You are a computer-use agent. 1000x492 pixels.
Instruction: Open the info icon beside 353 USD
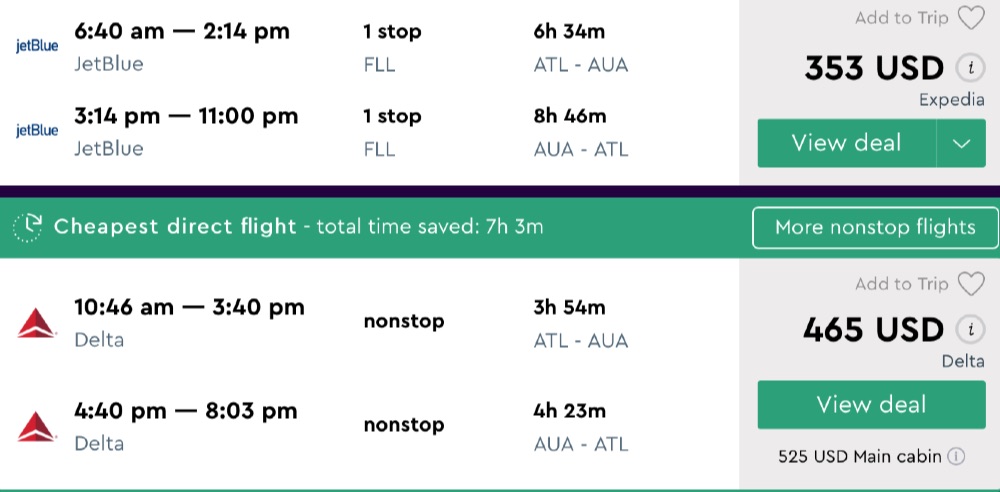click(x=967, y=68)
